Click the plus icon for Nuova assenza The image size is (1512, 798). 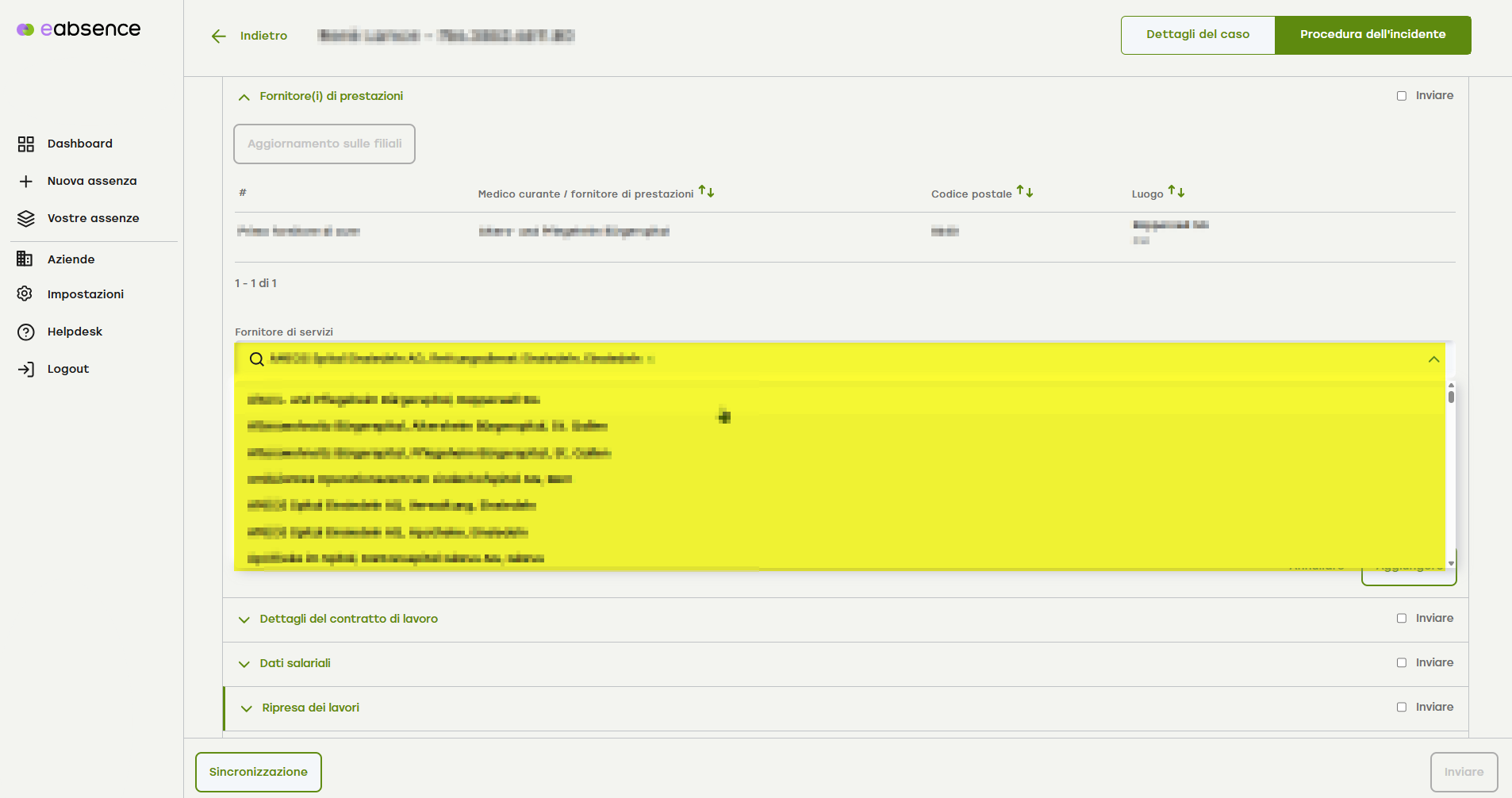(x=26, y=182)
